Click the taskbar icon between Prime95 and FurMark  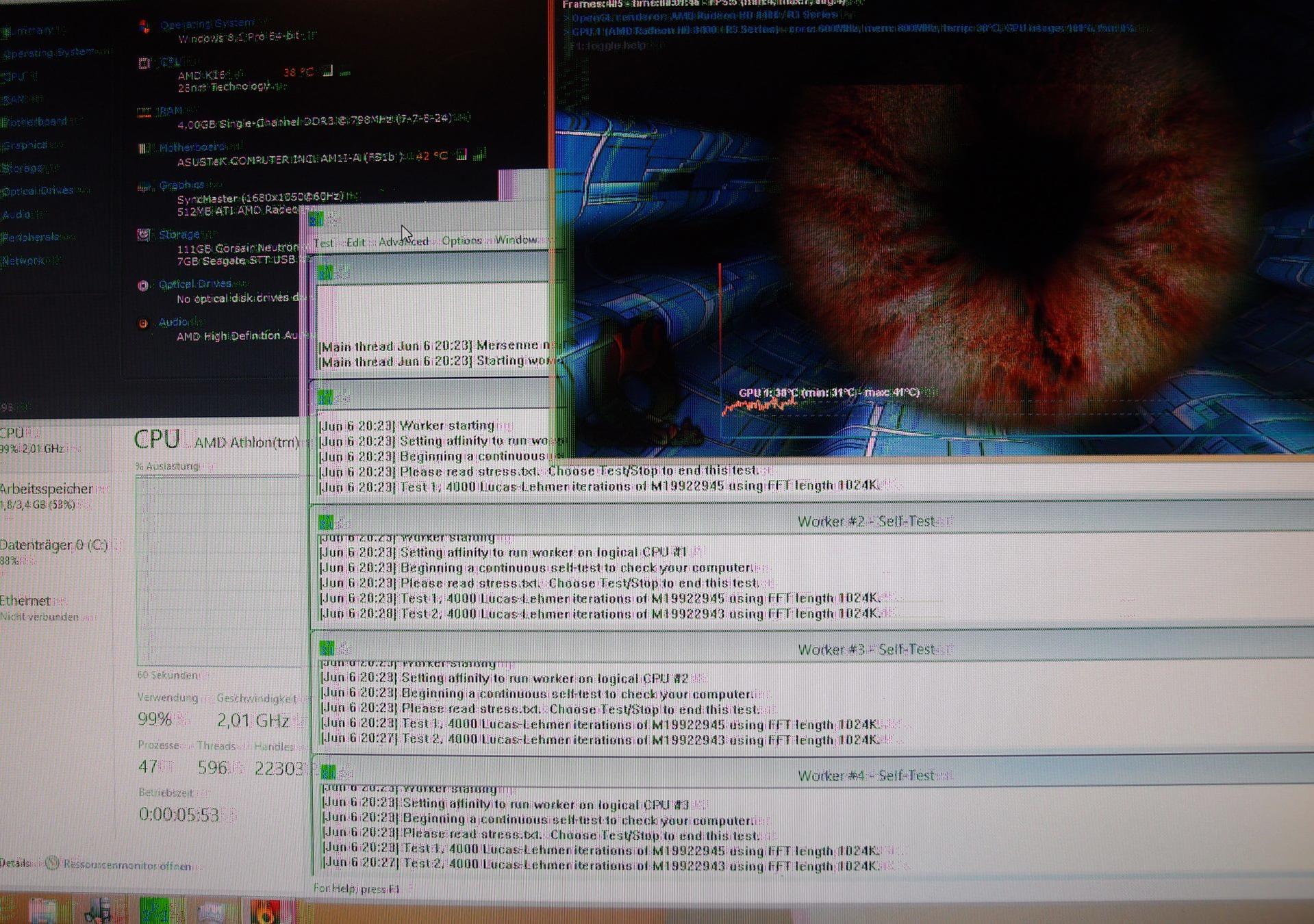click(x=212, y=912)
